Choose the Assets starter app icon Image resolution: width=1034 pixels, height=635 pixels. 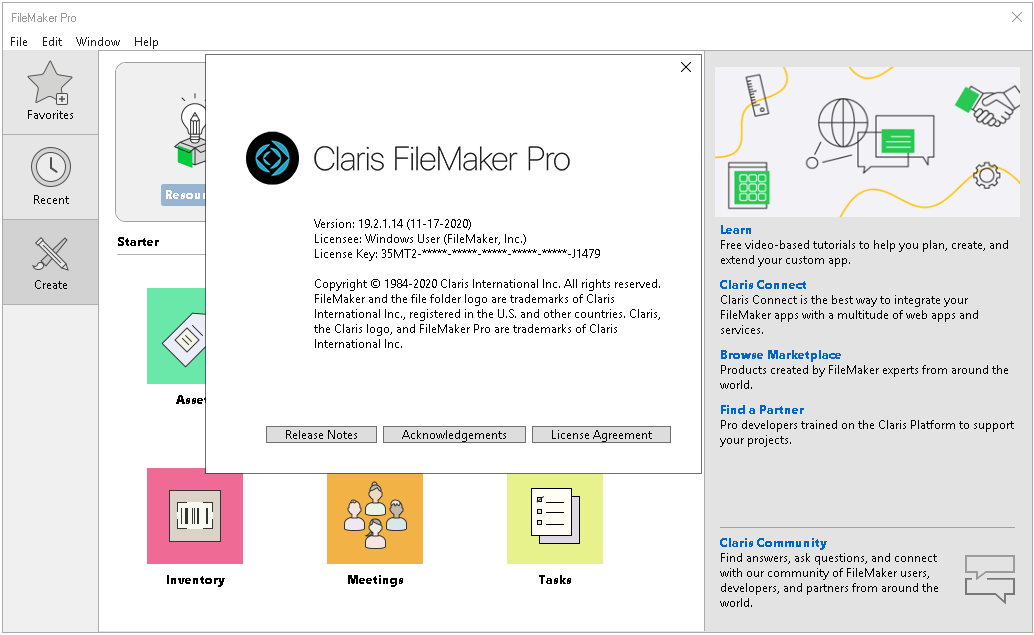coord(176,336)
